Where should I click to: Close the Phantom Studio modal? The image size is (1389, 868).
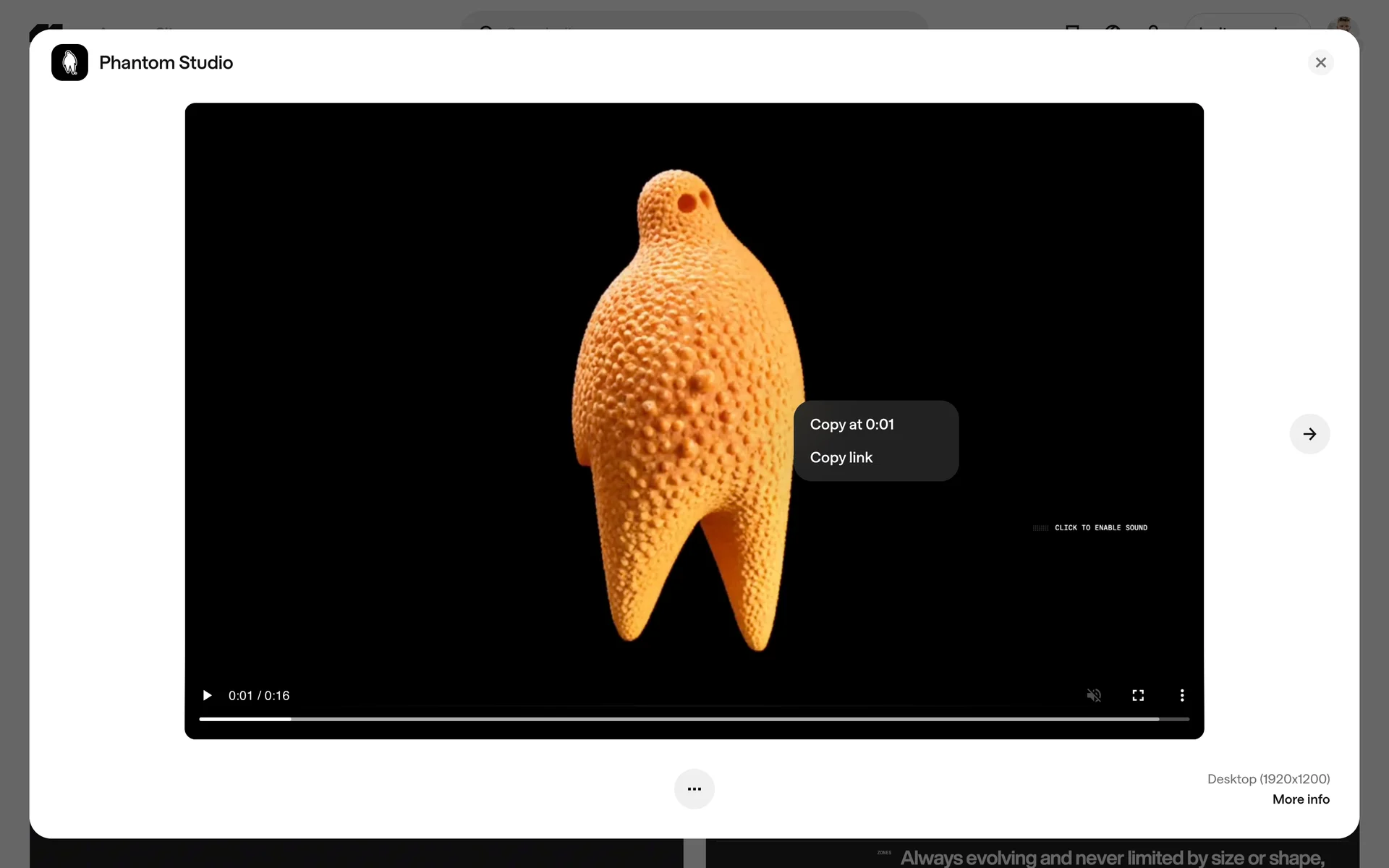(x=1320, y=62)
